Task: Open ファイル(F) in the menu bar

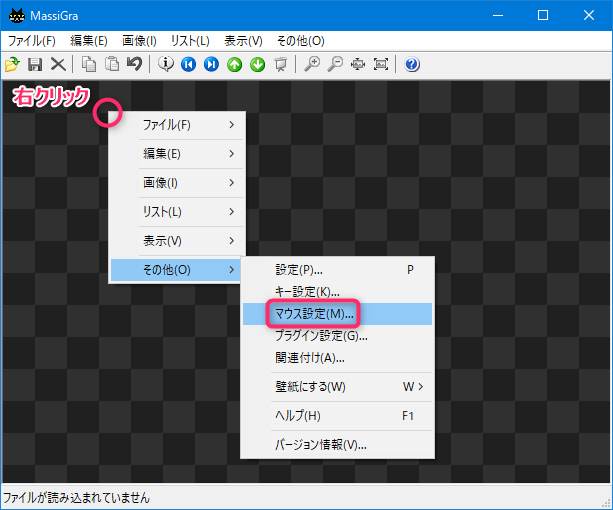Action: pyautogui.click(x=32, y=41)
